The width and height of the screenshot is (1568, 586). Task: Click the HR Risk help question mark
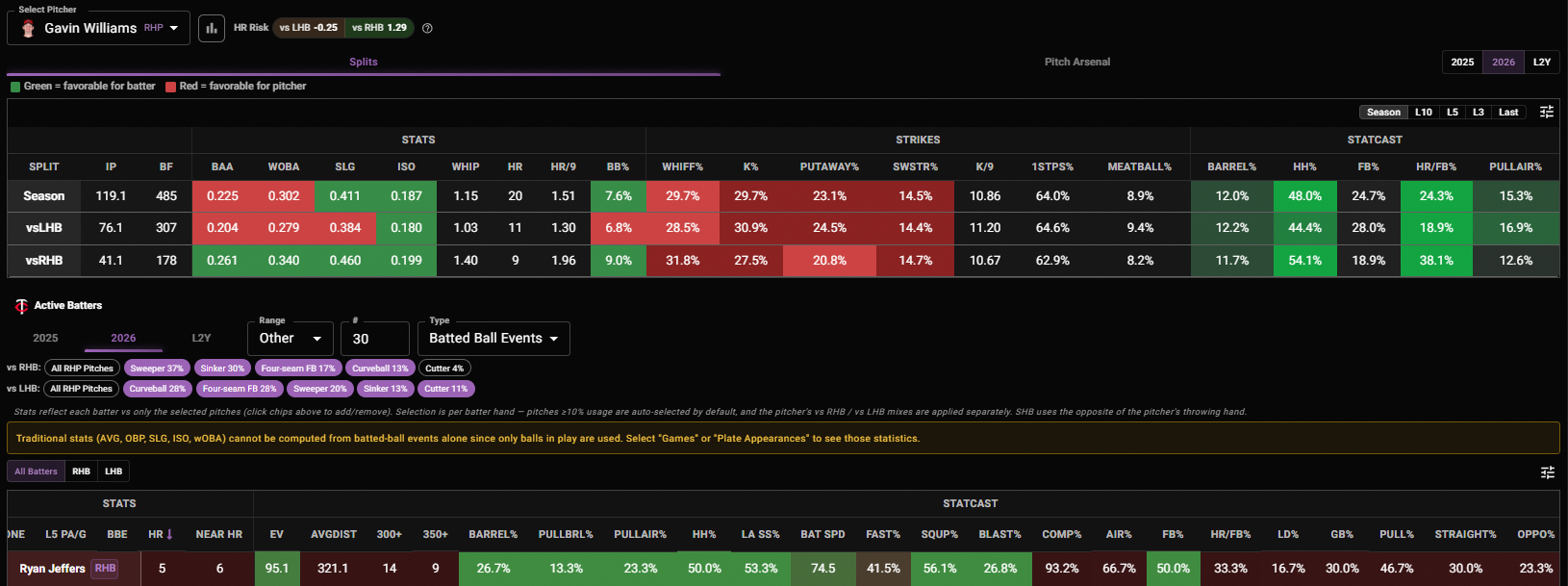tap(427, 28)
